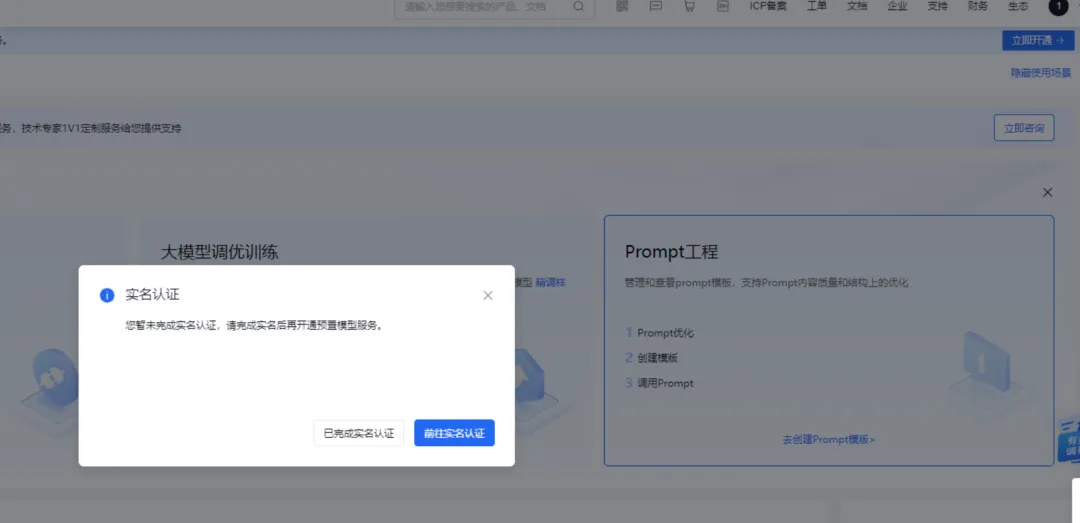Open the QR code icon in top bar
The width and height of the screenshot is (1080, 523).
tap(623, 6)
